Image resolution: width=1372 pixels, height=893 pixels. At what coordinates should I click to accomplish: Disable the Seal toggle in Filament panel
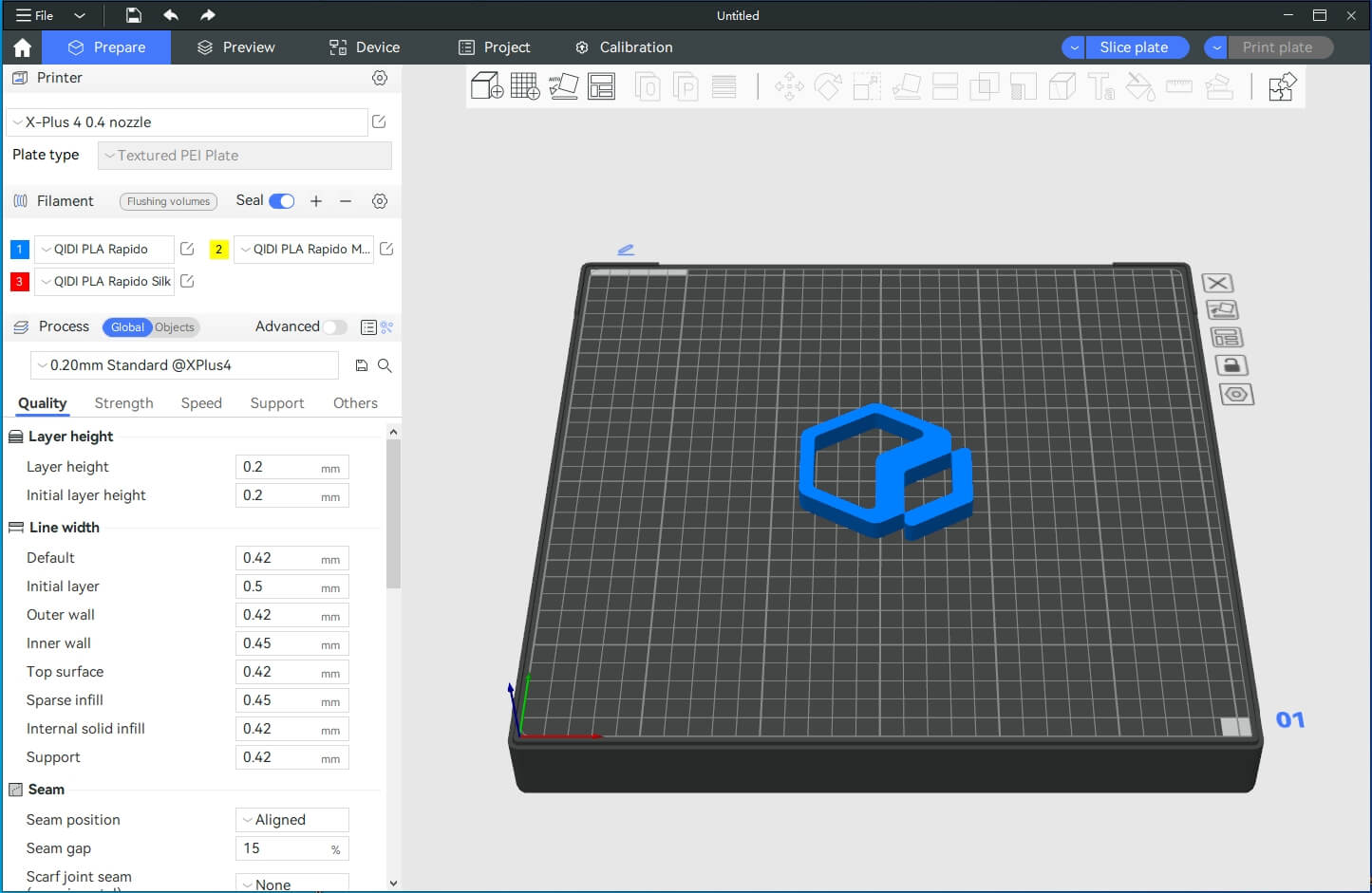pos(280,201)
